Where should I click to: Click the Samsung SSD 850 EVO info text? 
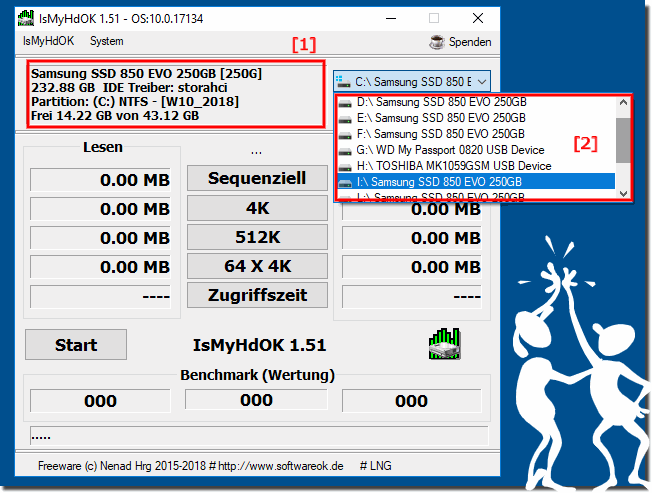(146, 74)
